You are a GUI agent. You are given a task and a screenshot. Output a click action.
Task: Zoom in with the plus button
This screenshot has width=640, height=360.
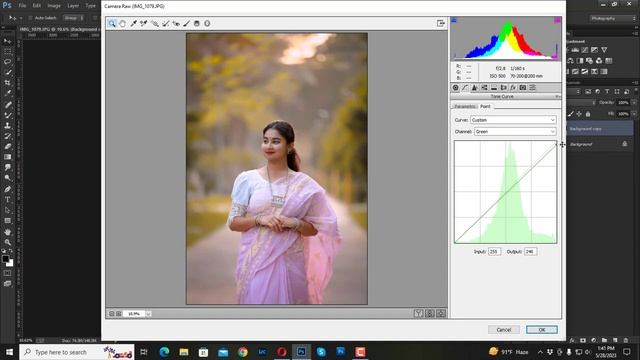(x=119, y=313)
